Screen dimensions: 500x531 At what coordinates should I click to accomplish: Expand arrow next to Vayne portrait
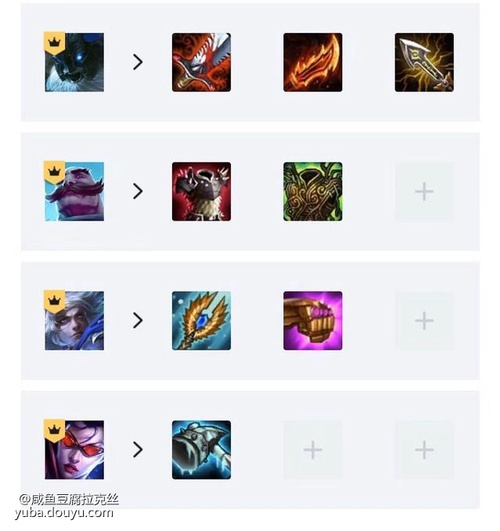pos(138,450)
